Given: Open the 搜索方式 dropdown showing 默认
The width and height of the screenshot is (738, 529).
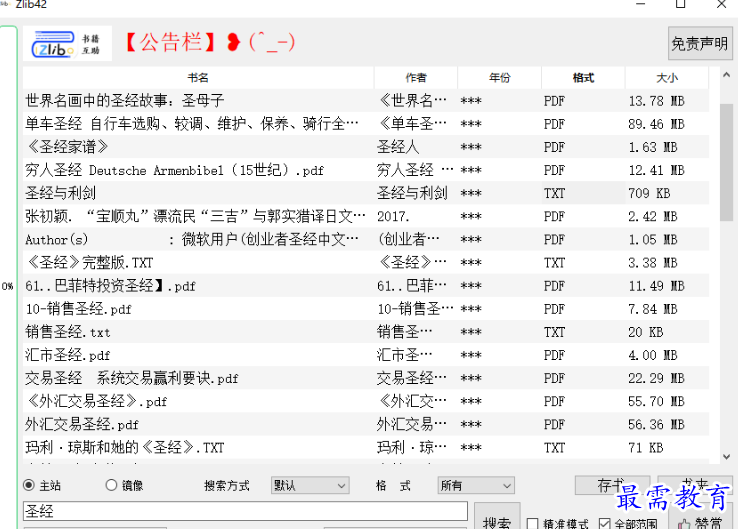Looking at the screenshot, I should (x=310, y=485).
